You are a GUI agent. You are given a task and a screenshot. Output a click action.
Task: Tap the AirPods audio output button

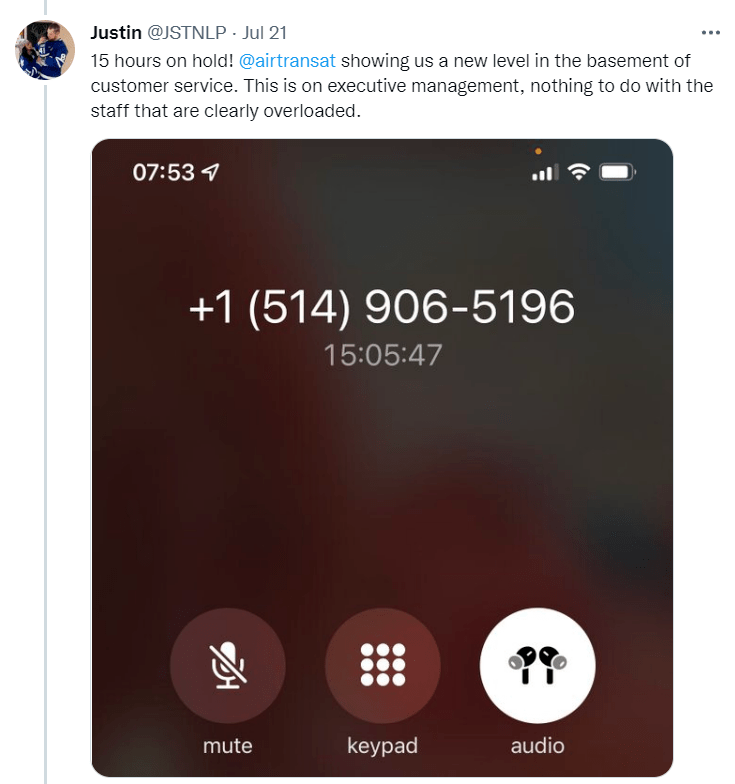click(538, 666)
